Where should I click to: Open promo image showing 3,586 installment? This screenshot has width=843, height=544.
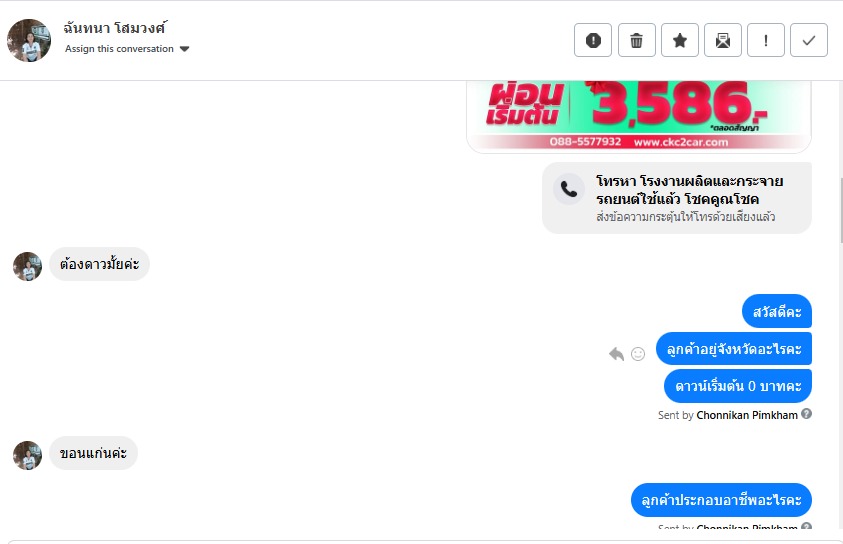click(x=639, y=116)
